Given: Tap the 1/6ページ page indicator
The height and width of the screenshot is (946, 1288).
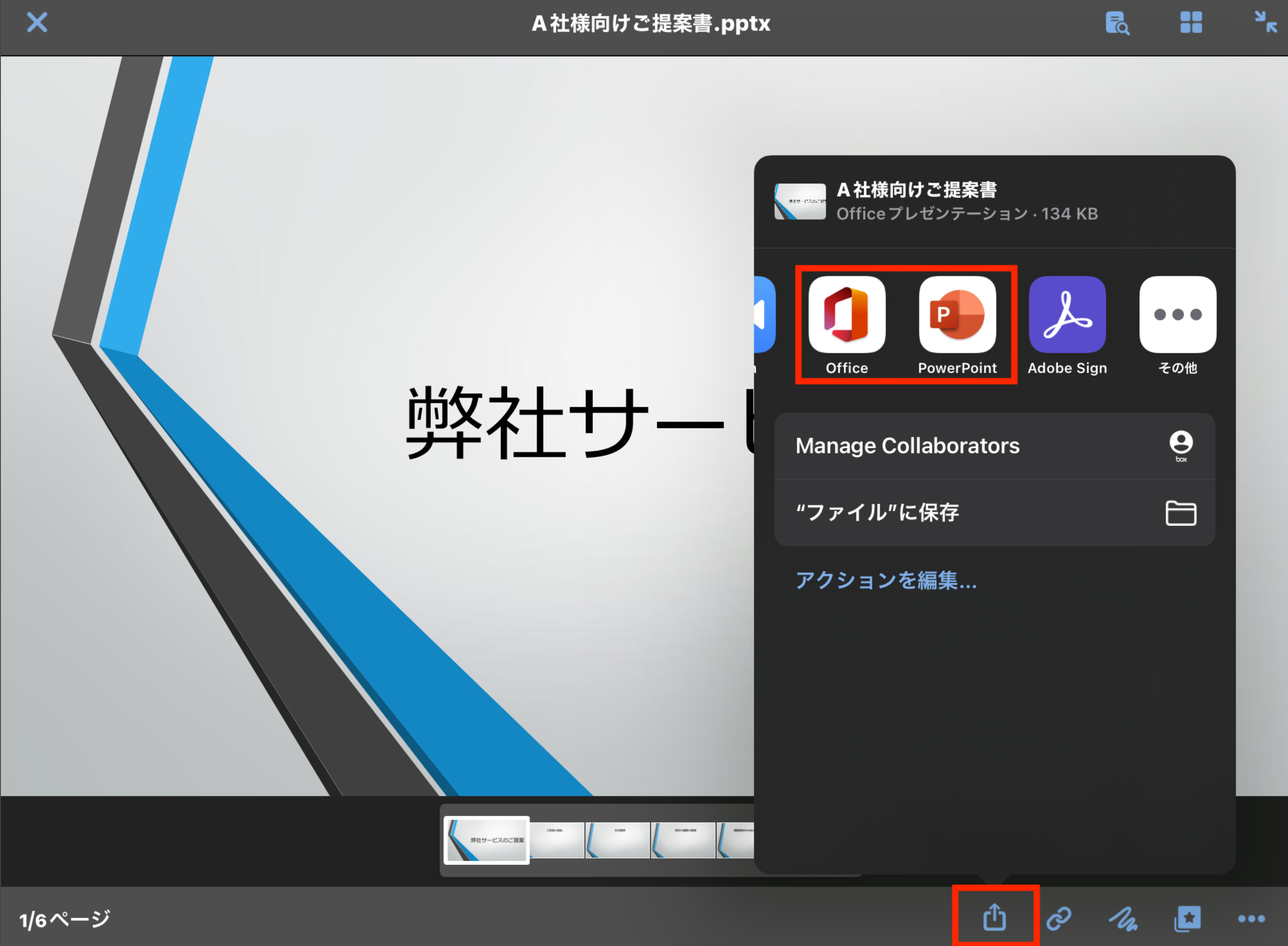Looking at the screenshot, I should coord(65,920).
